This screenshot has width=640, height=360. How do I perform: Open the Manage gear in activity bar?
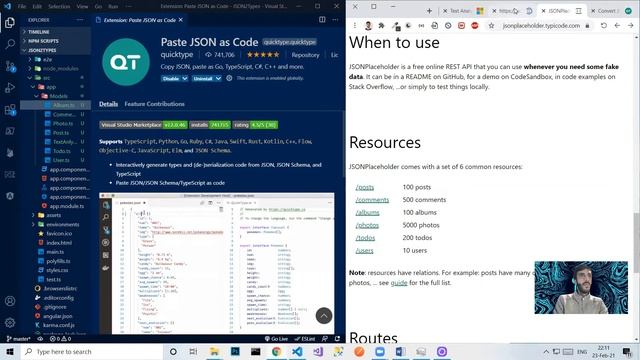tap(10, 322)
